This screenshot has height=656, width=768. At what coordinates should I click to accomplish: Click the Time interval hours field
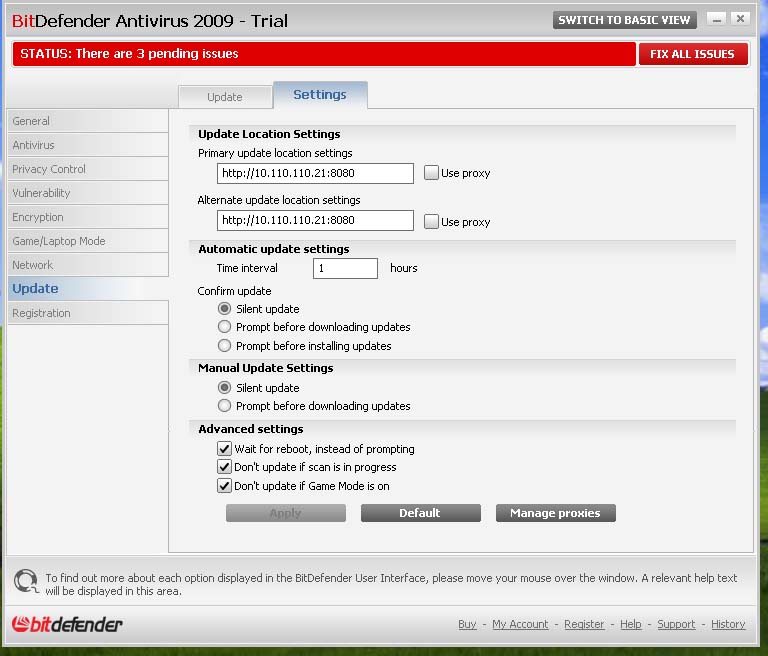(x=345, y=268)
